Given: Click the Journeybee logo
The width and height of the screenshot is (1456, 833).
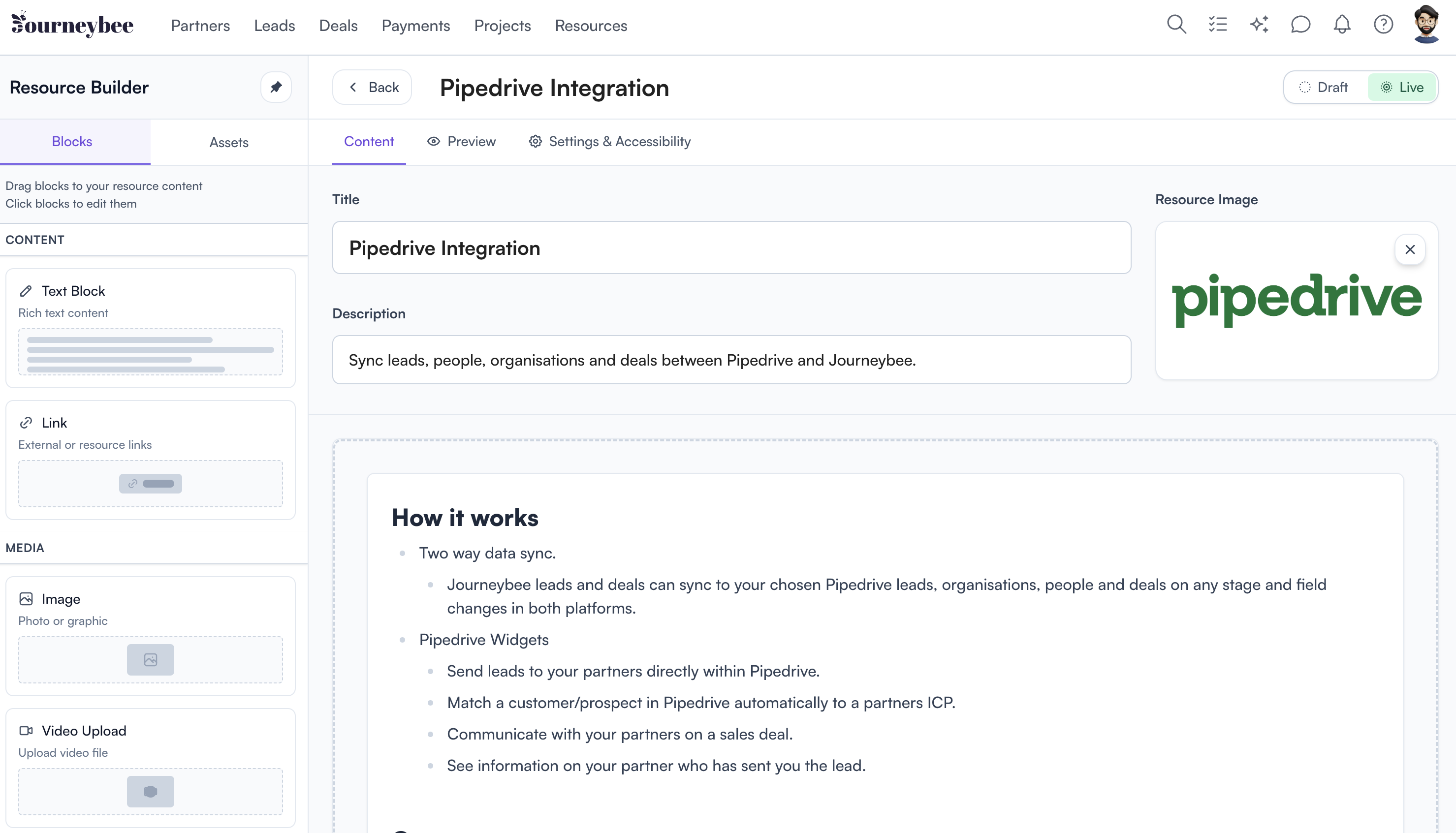Looking at the screenshot, I should pyautogui.click(x=72, y=25).
